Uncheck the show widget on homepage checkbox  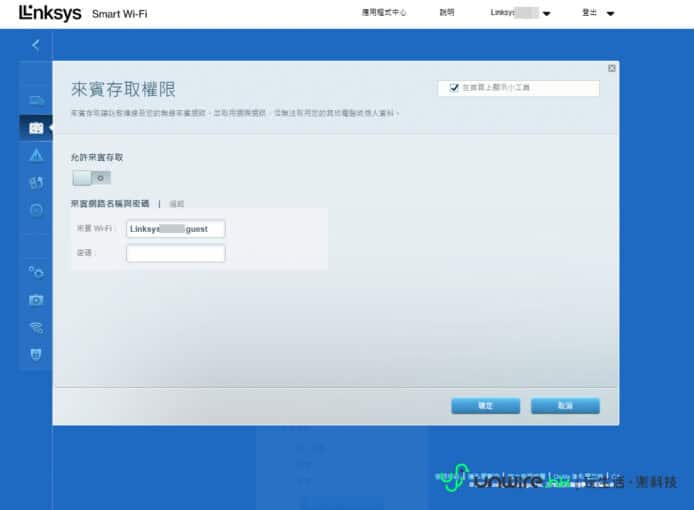pos(454,88)
